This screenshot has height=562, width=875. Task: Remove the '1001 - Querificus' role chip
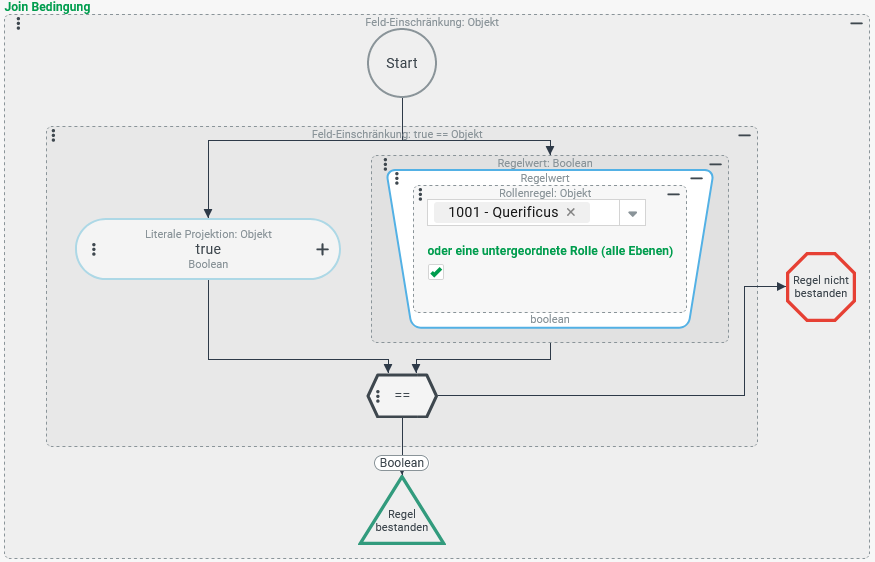[571, 212]
